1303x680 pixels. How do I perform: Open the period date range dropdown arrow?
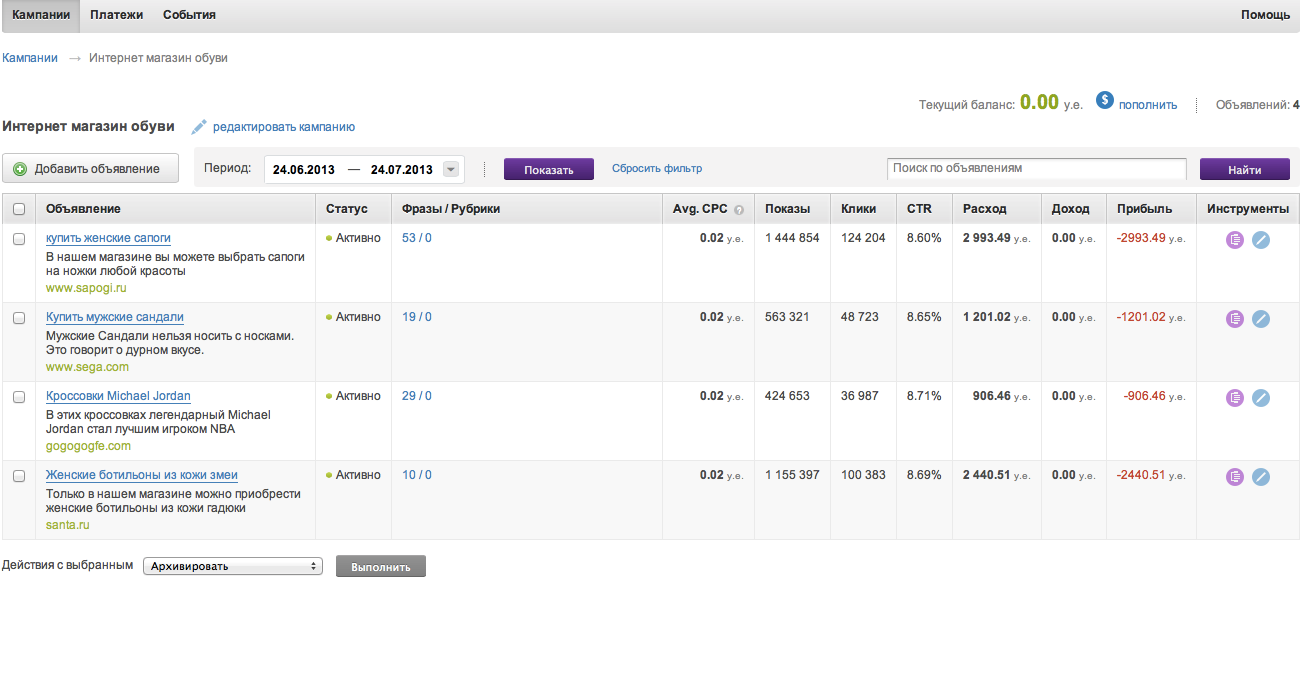click(451, 169)
